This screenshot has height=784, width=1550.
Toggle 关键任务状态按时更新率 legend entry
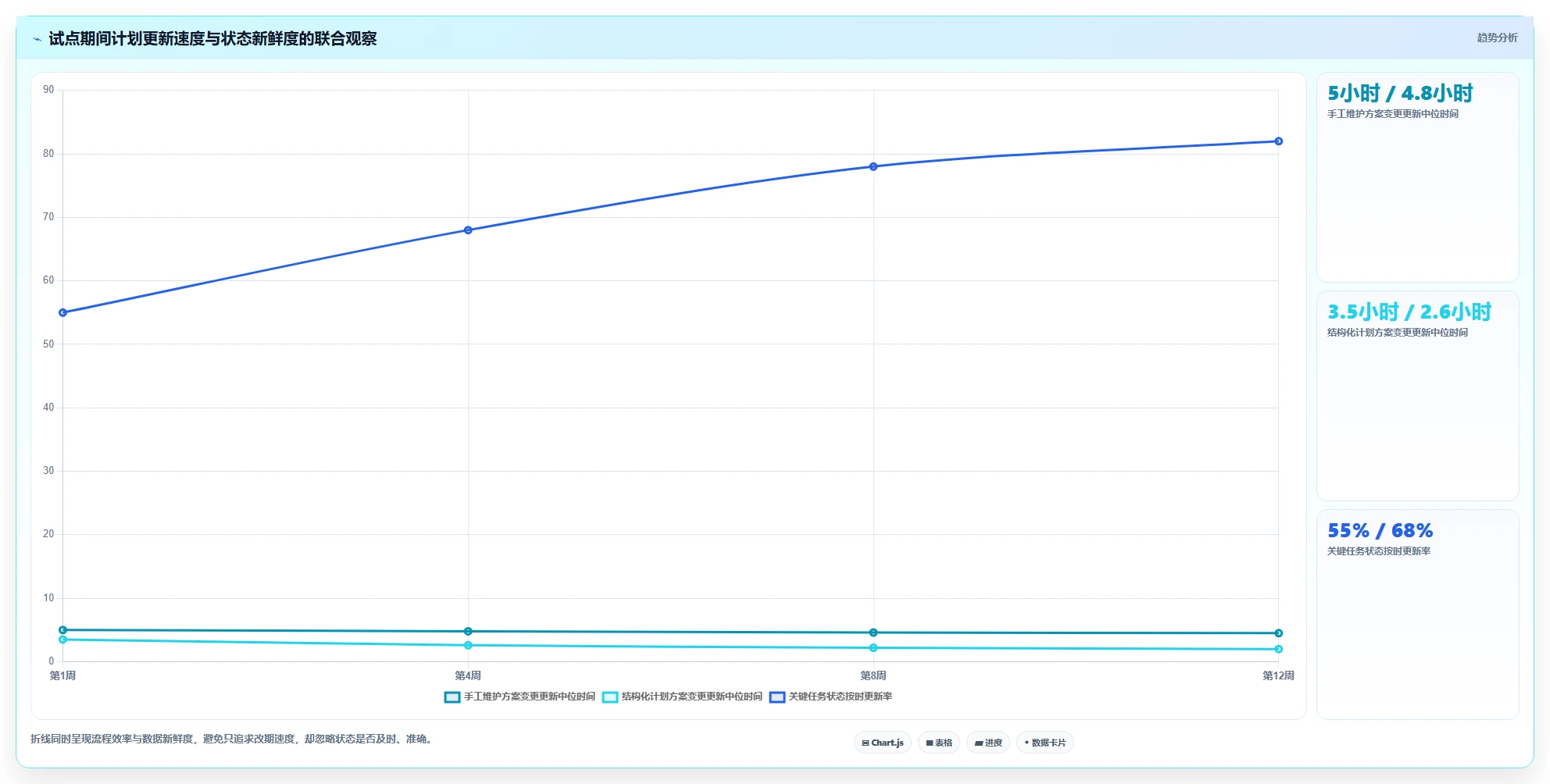click(830, 697)
